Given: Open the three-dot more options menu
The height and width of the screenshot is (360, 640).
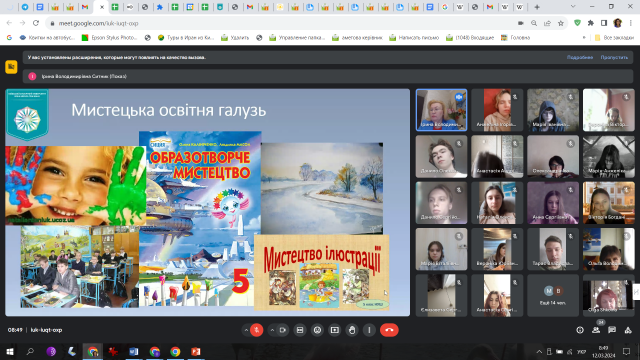Looking at the screenshot, I should point(369,330).
